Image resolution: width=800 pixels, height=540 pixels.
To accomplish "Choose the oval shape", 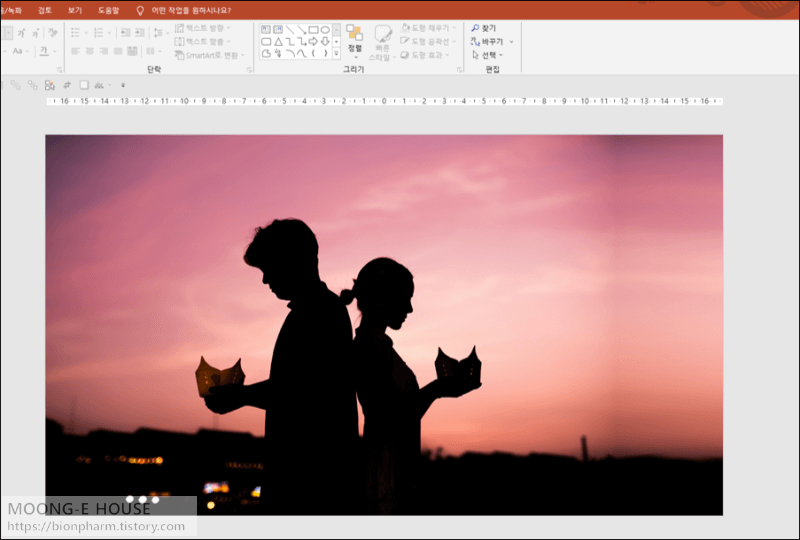I will point(325,30).
